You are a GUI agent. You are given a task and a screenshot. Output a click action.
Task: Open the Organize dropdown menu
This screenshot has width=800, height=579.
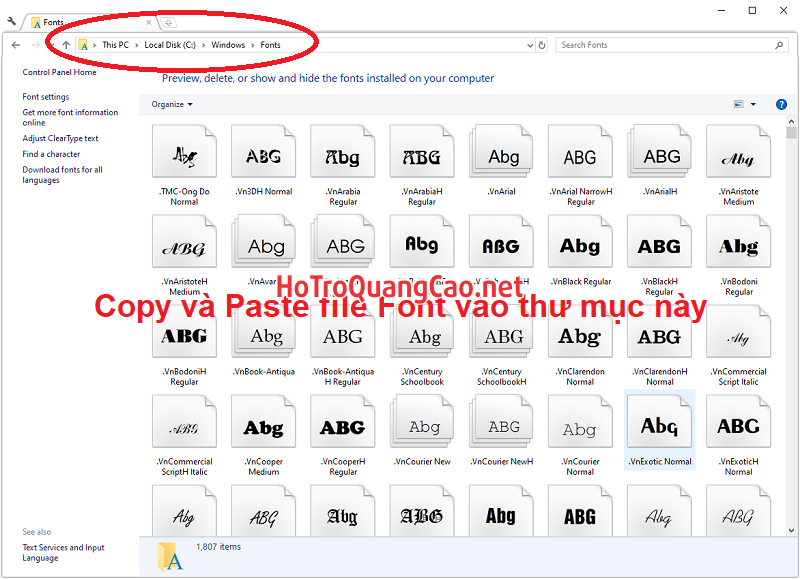pyautogui.click(x=172, y=104)
